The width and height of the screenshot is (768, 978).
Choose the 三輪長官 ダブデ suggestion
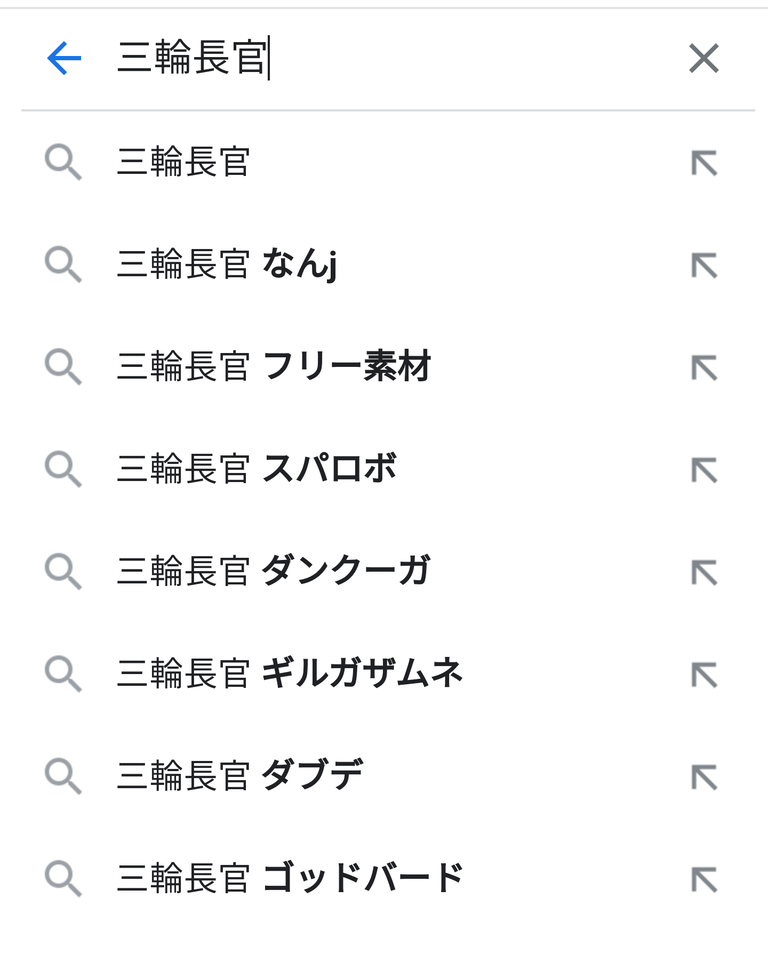(x=240, y=776)
